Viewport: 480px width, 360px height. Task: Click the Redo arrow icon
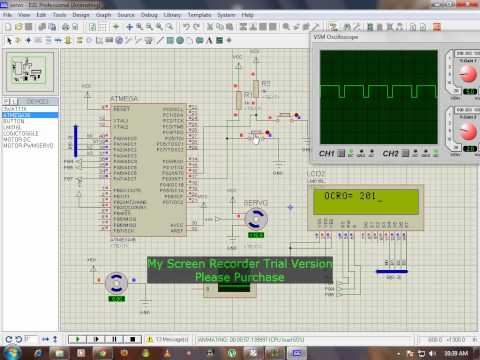(197, 27)
